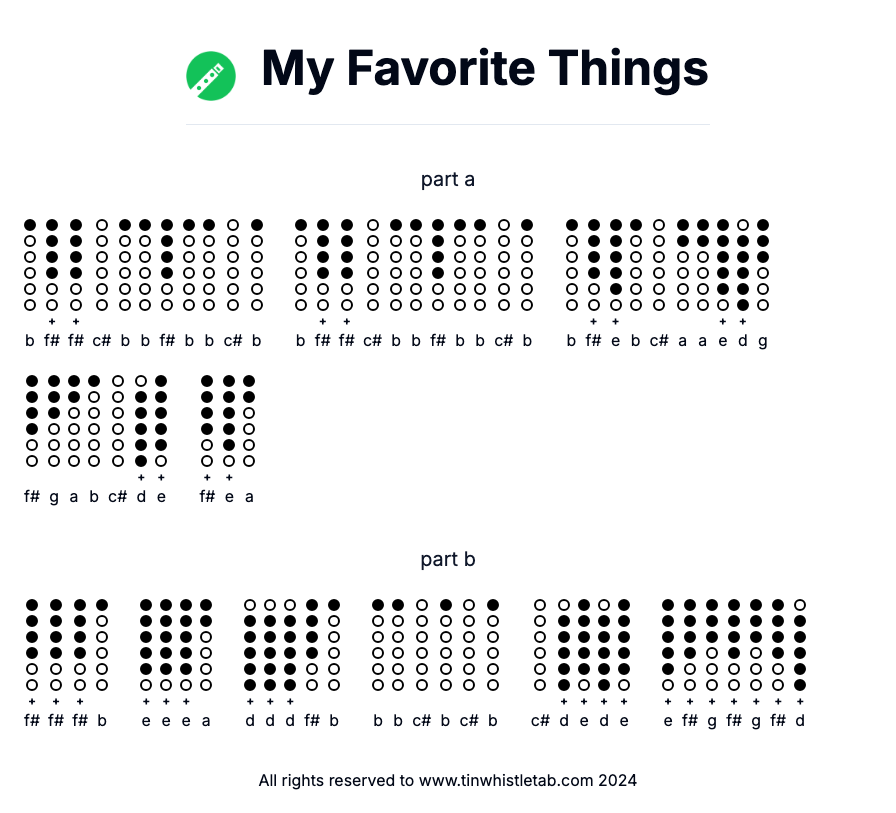Viewport: 896px width, 813px height.
Task: Click the green tin whistle logo icon
Action: 211,76
